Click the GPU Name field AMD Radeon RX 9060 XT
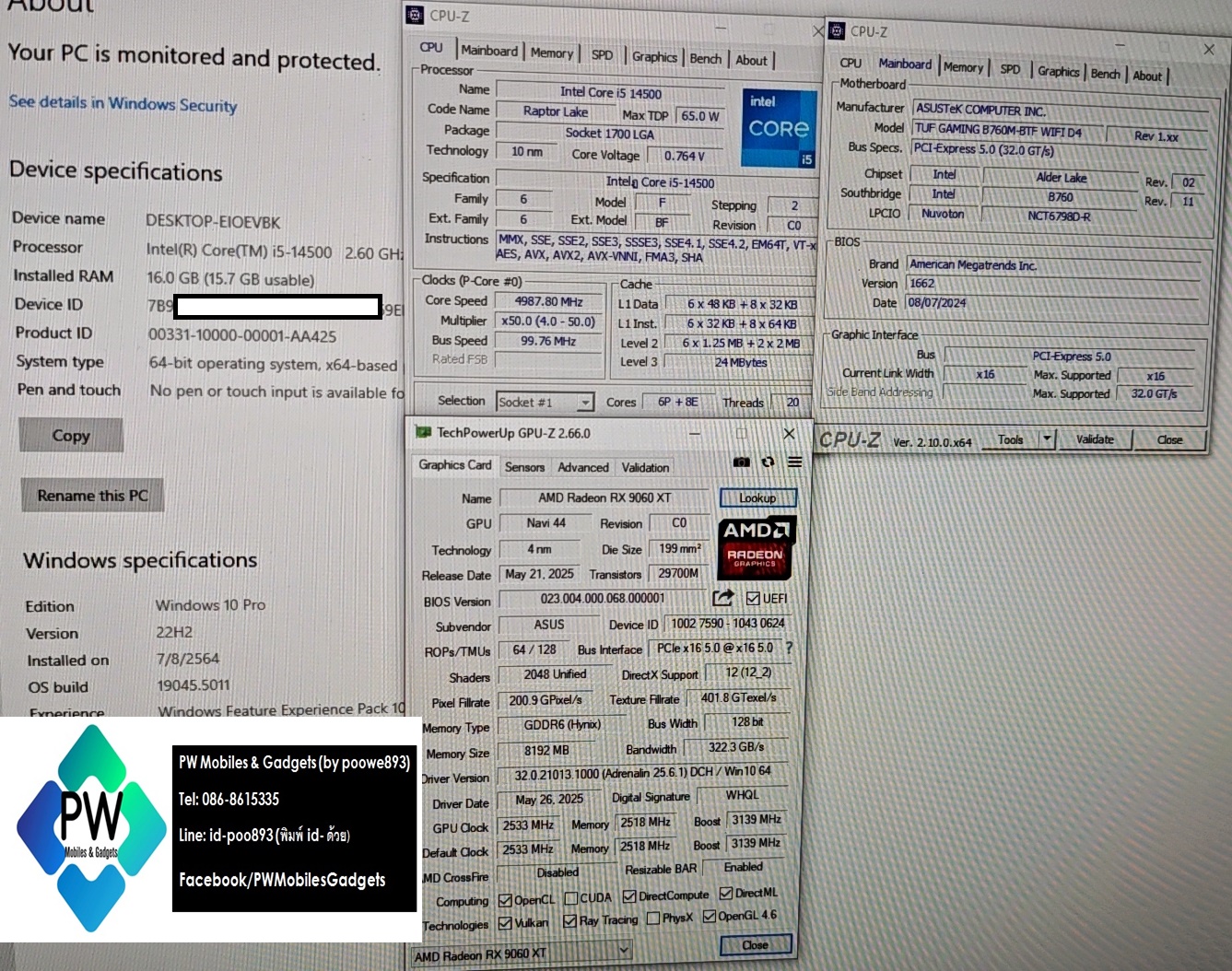 coord(604,497)
